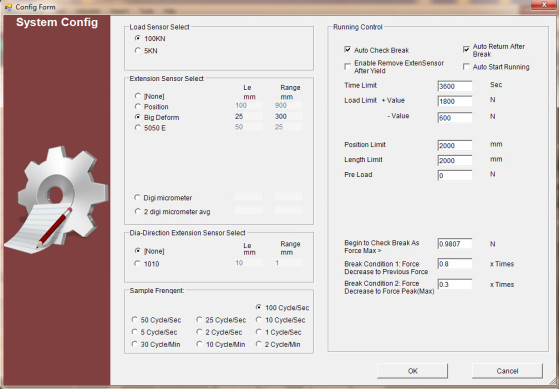Close the Config Form window

coord(544,5)
